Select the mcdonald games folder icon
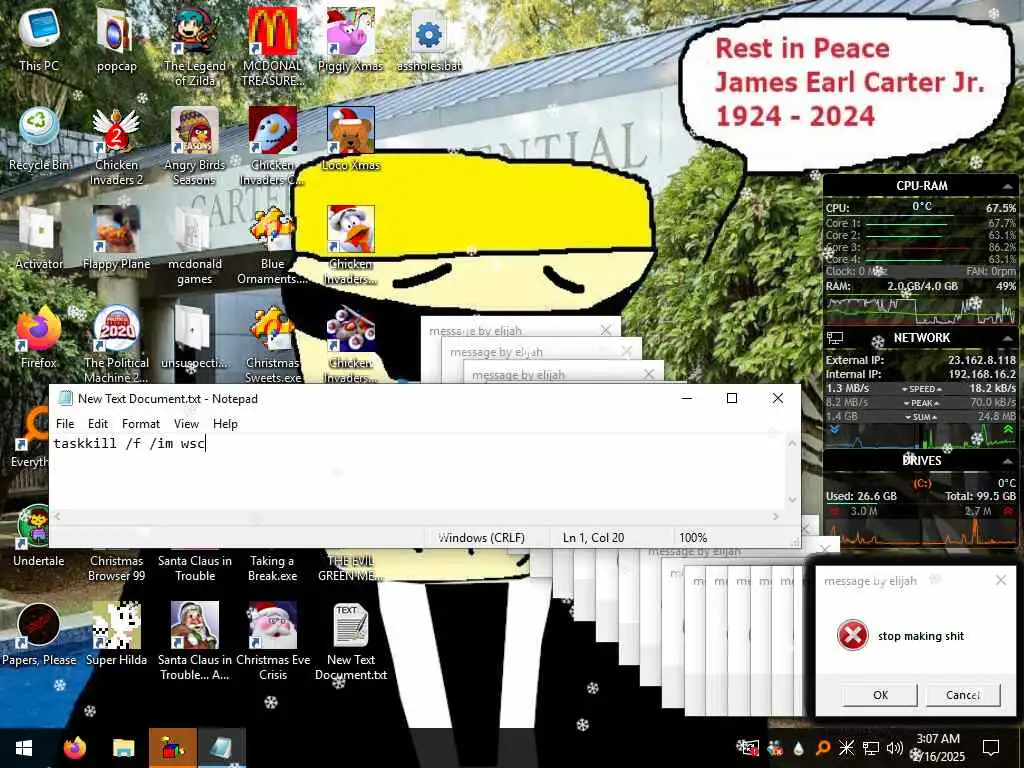 [x=195, y=244]
